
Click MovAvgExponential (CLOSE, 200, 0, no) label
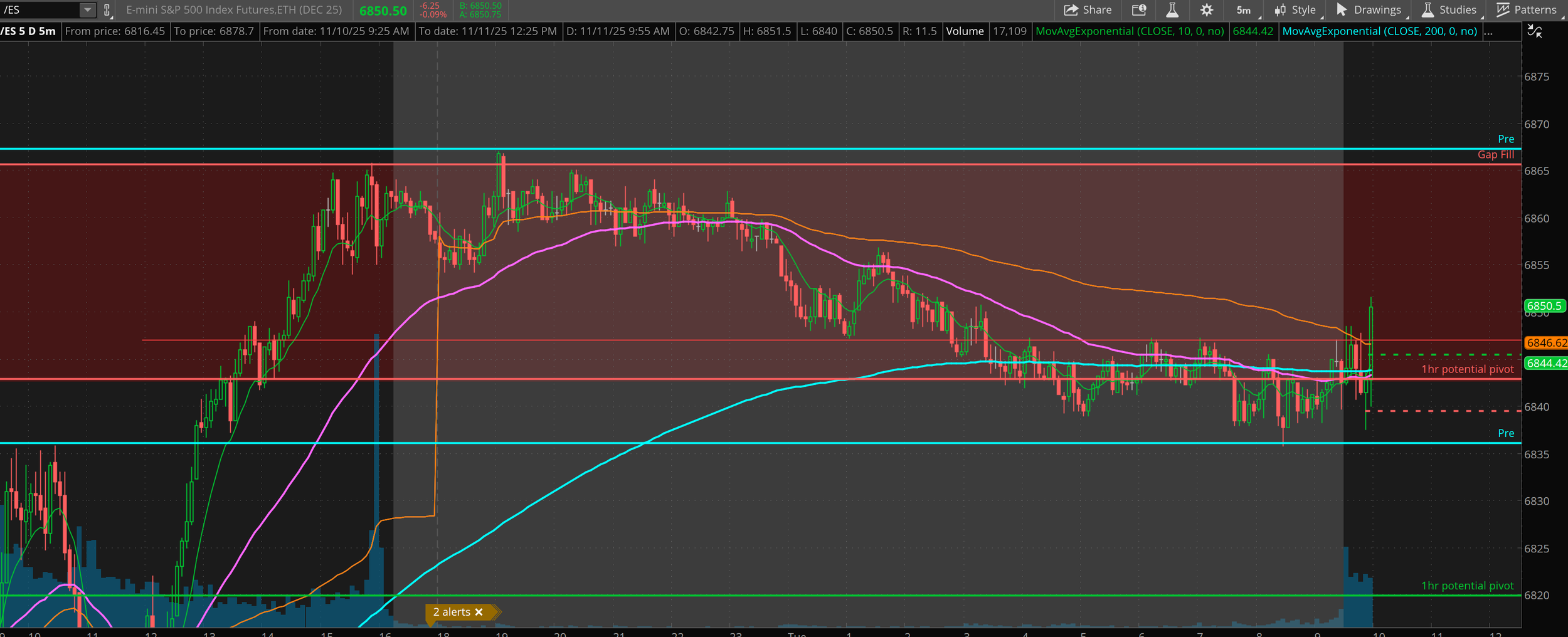[1379, 31]
